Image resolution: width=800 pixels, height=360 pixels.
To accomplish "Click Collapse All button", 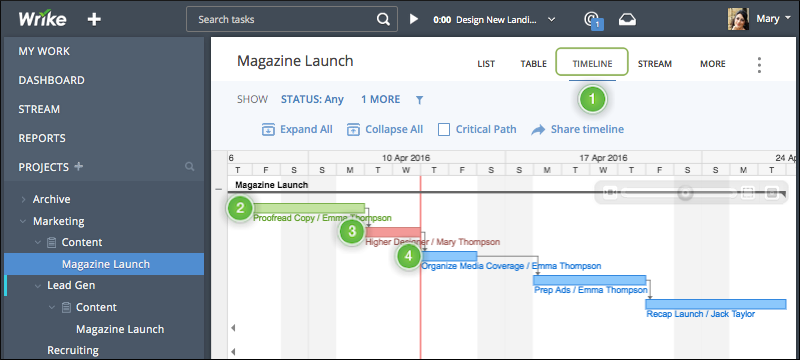I will pos(385,130).
